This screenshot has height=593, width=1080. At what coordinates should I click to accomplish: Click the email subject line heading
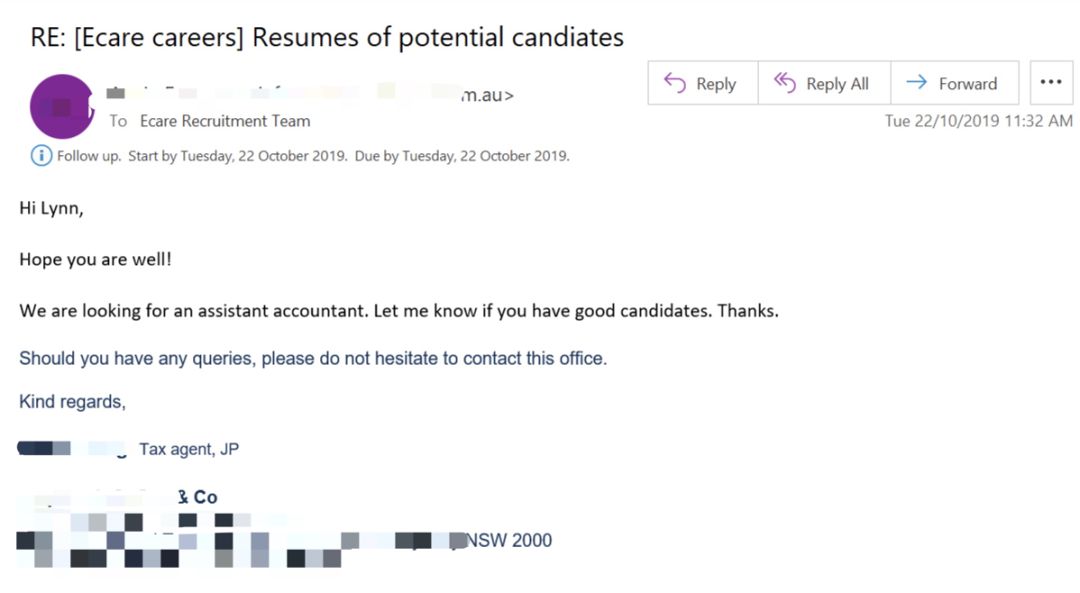point(327,37)
